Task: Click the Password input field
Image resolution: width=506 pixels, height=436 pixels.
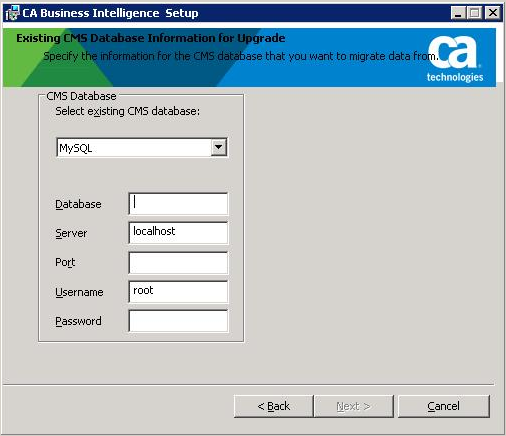Action: (178, 321)
